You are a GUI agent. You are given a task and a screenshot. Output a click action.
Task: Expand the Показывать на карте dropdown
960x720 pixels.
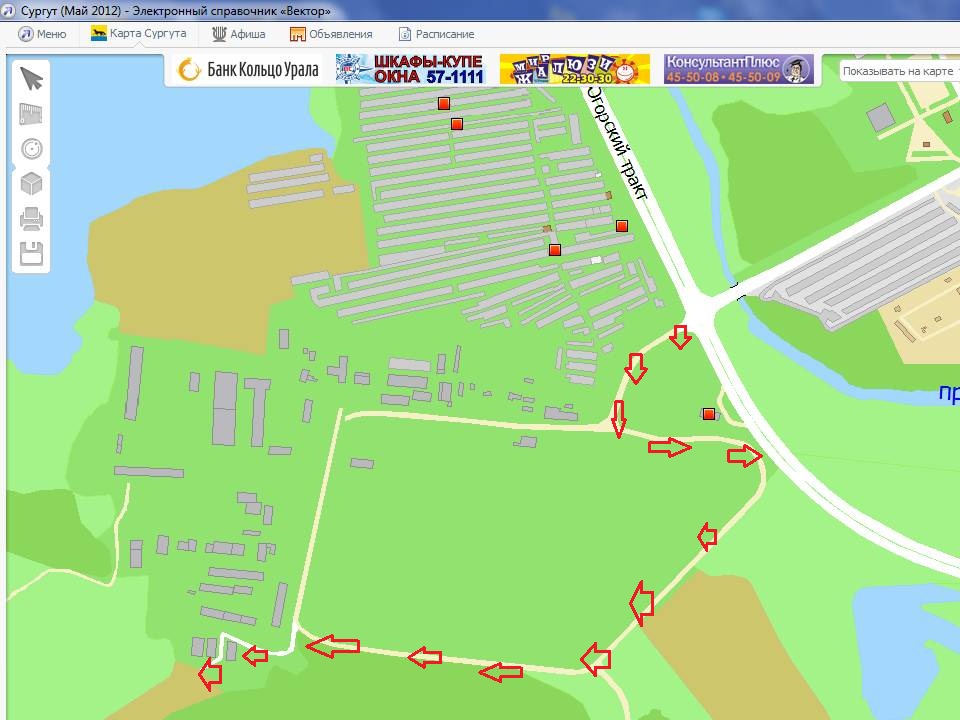click(898, 72)
